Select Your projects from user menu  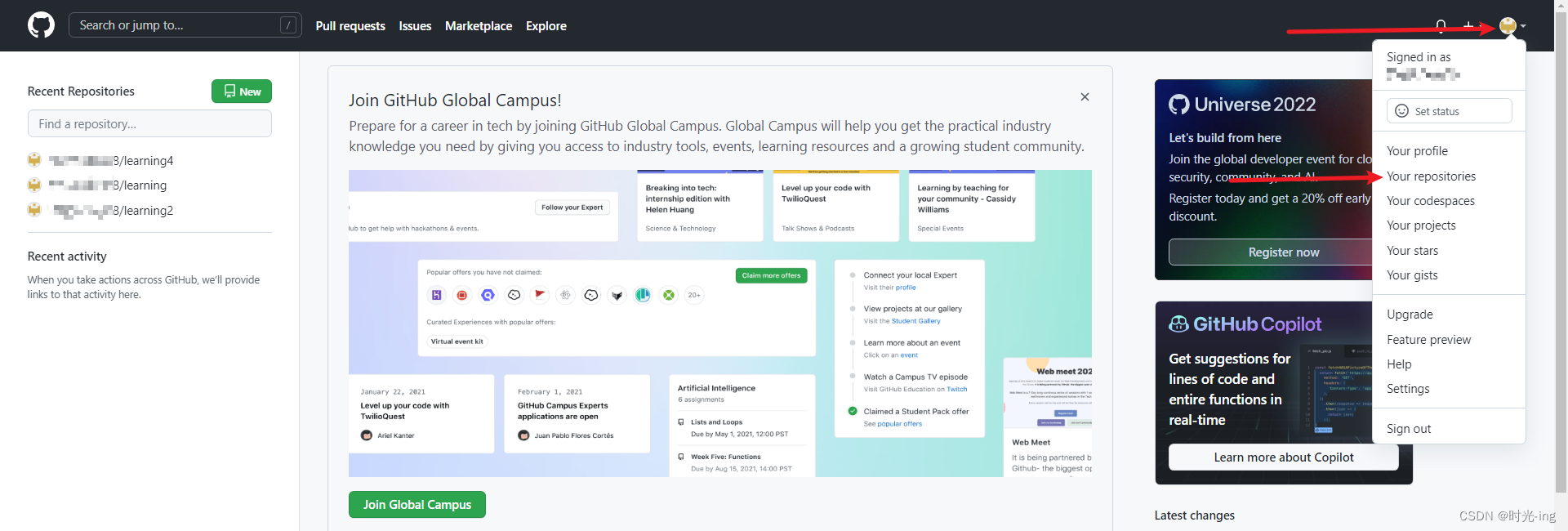1421,225
